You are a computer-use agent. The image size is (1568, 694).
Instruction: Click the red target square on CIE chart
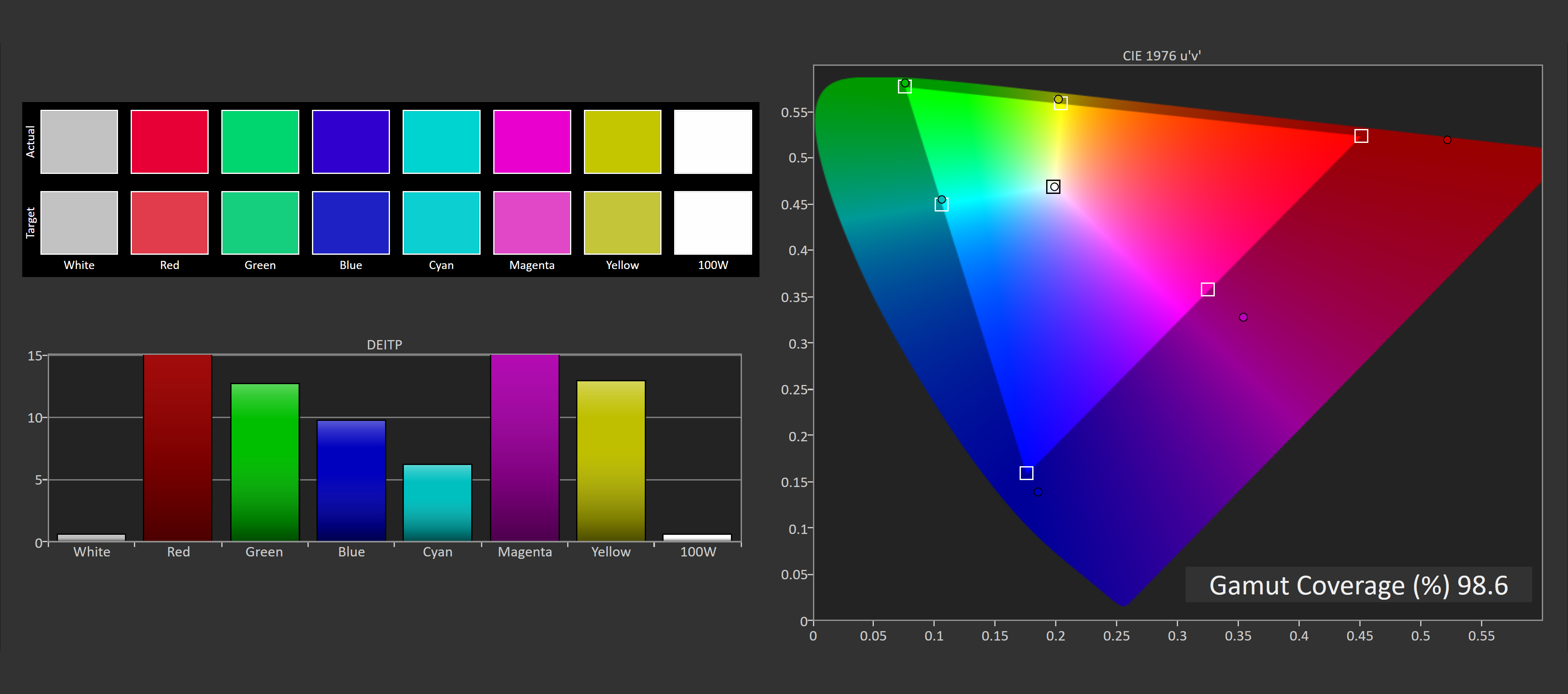[x=1361, y=136]
